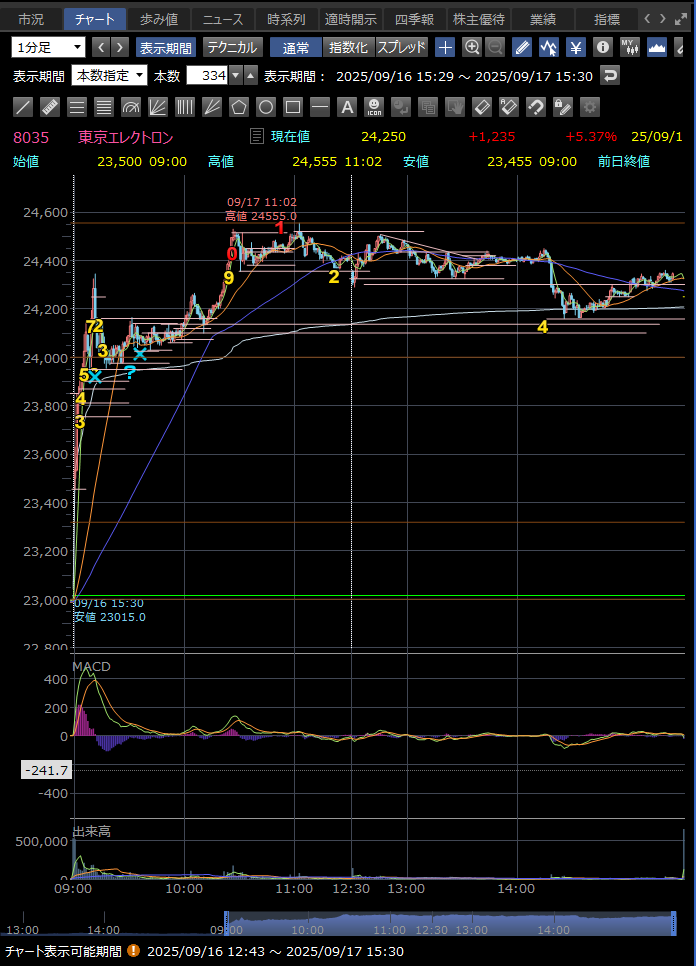Screen dimensions: 696x966
Task: Select the pentagon shape drawing tool
Action: pos(238,107)
